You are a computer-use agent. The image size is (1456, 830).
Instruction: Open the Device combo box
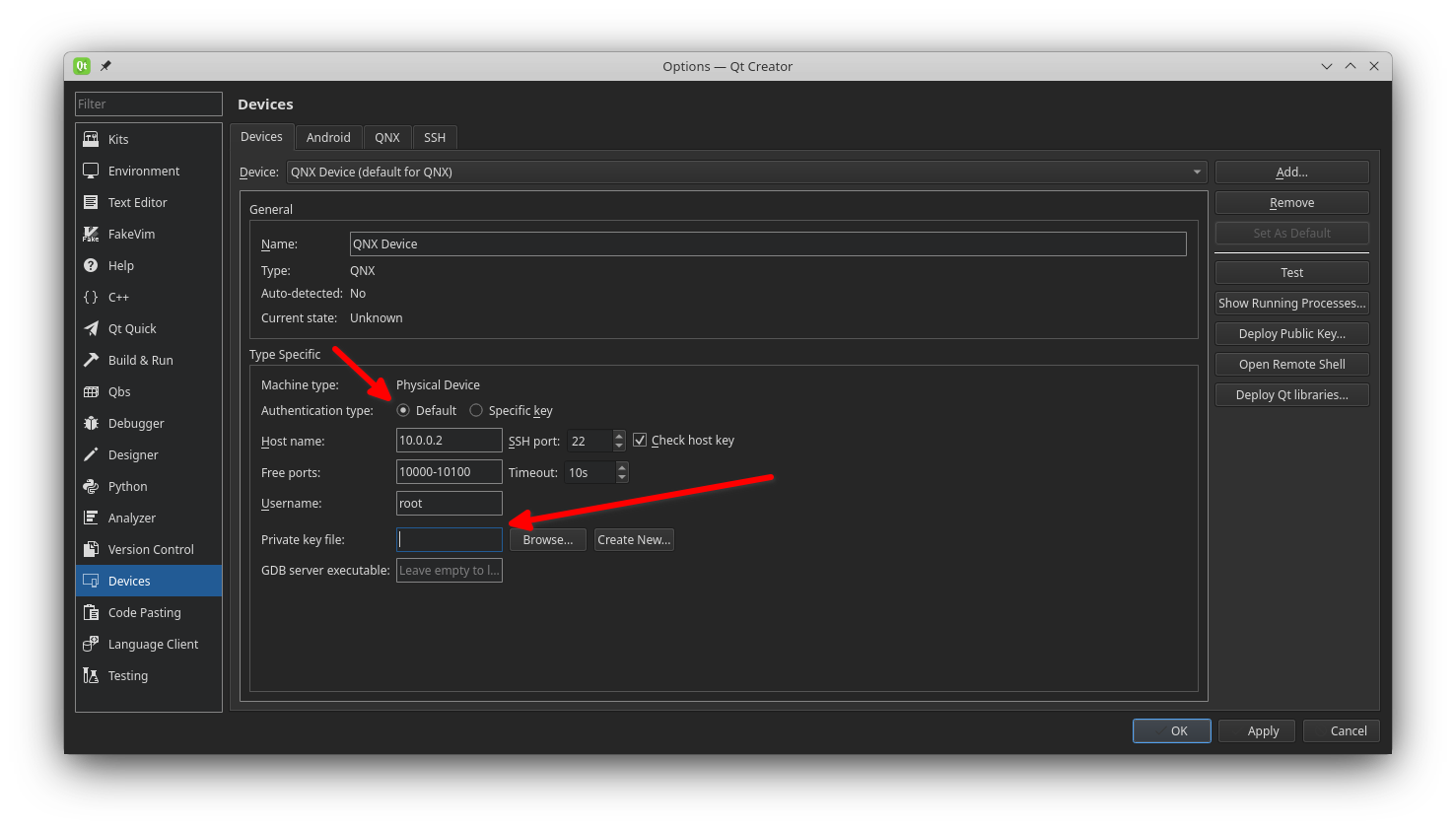click(745, 172)
